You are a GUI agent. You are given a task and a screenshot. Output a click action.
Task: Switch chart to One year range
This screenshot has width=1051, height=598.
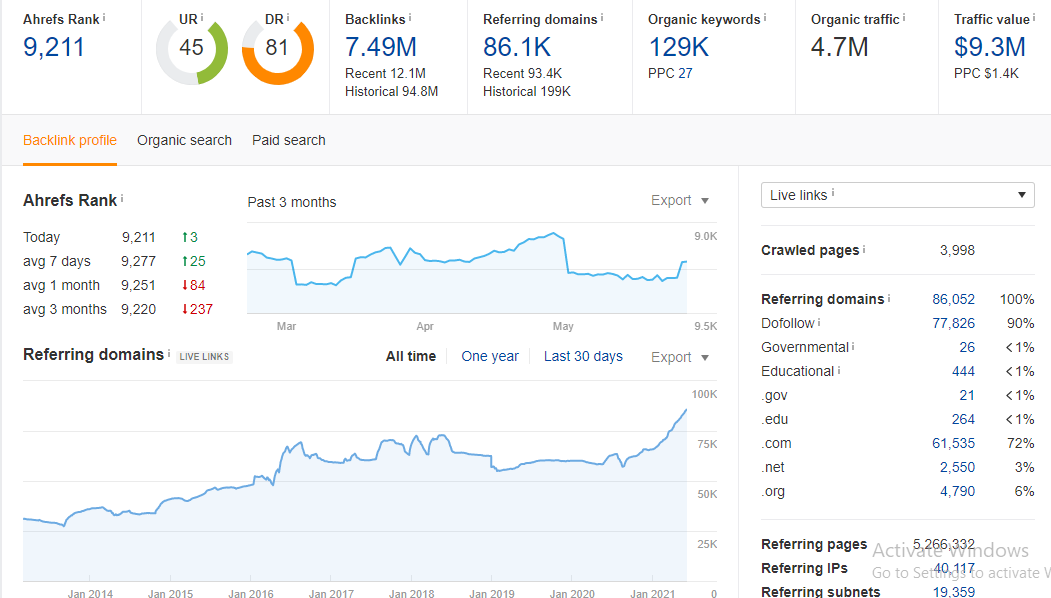coord(490,356)
